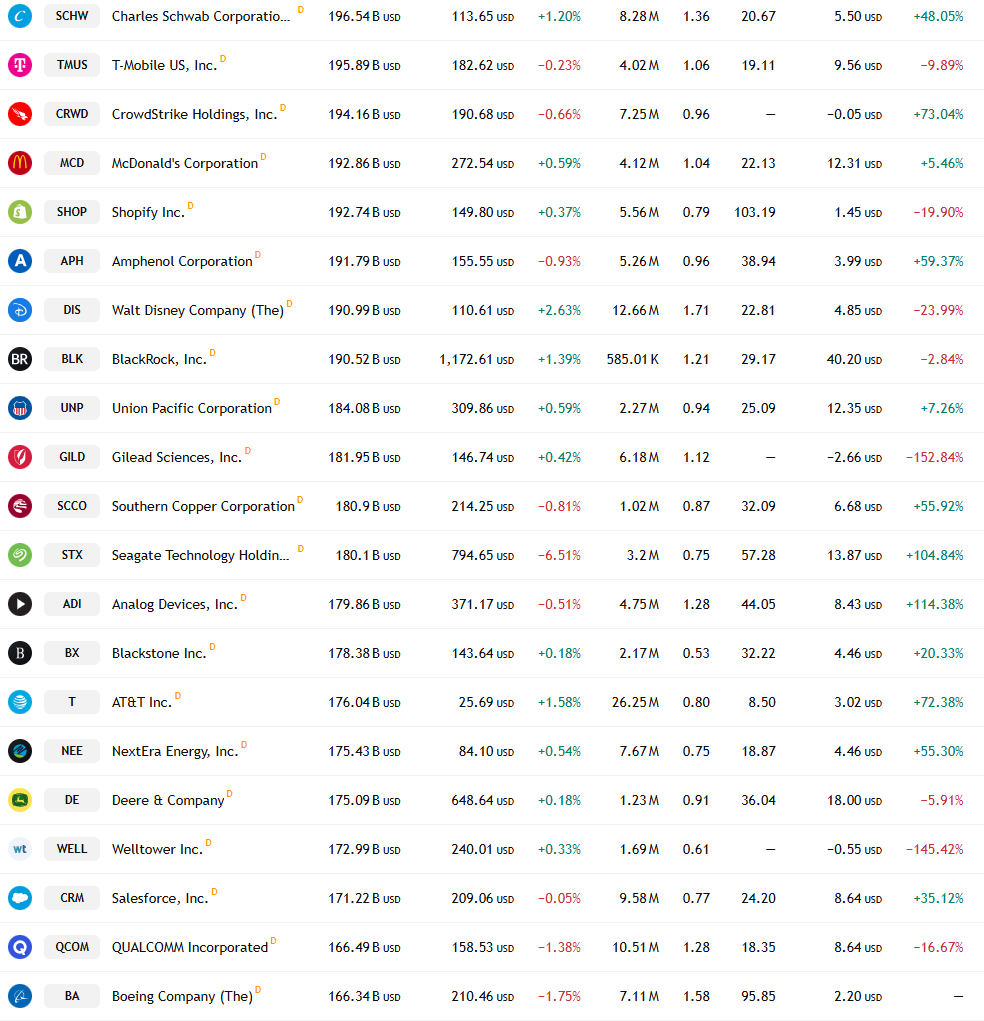
Task: Select the NEE ticker badge
Action: (72, 751)
